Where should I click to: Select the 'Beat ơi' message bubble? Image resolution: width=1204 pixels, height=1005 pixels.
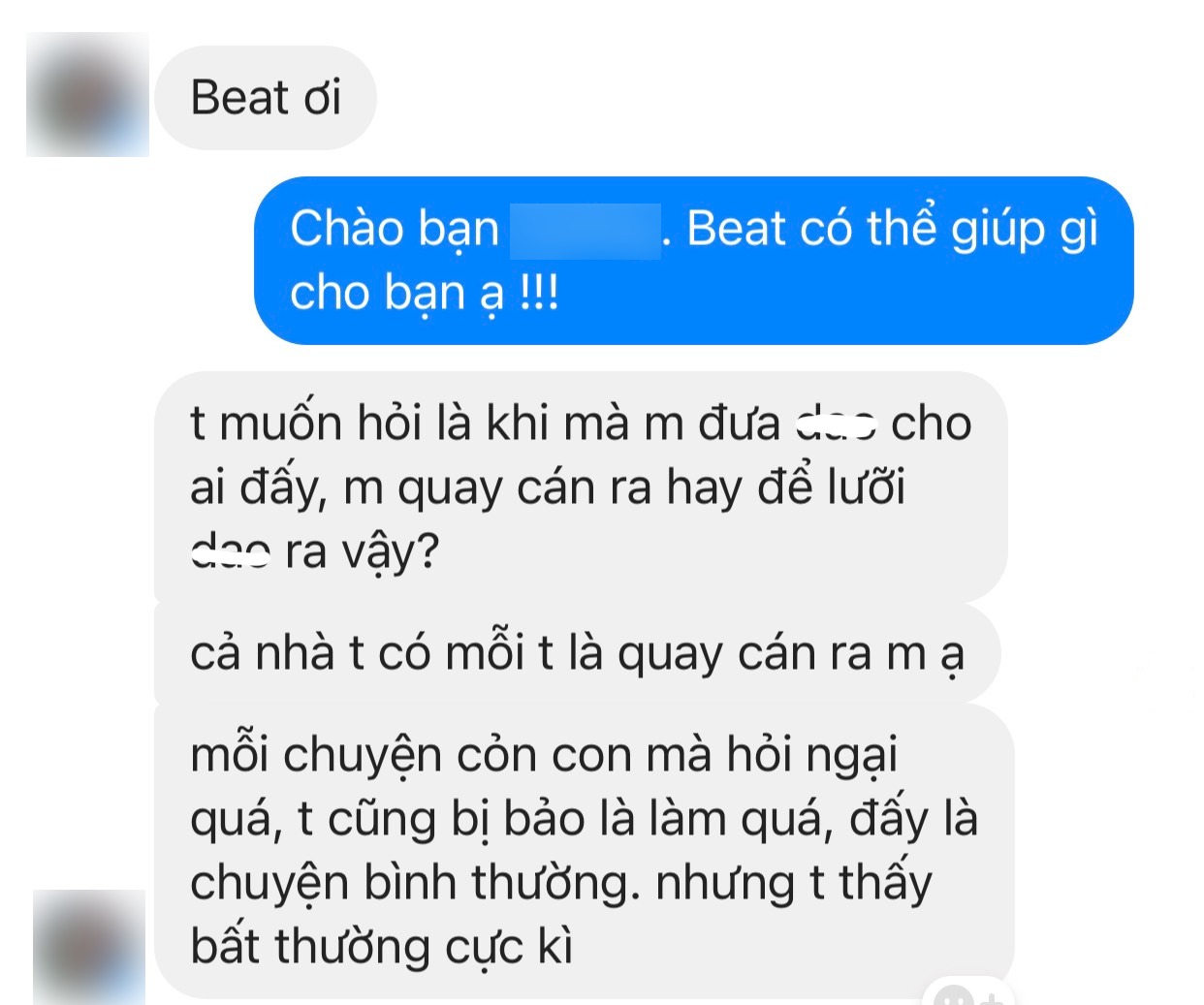click(x=266, y=98)
